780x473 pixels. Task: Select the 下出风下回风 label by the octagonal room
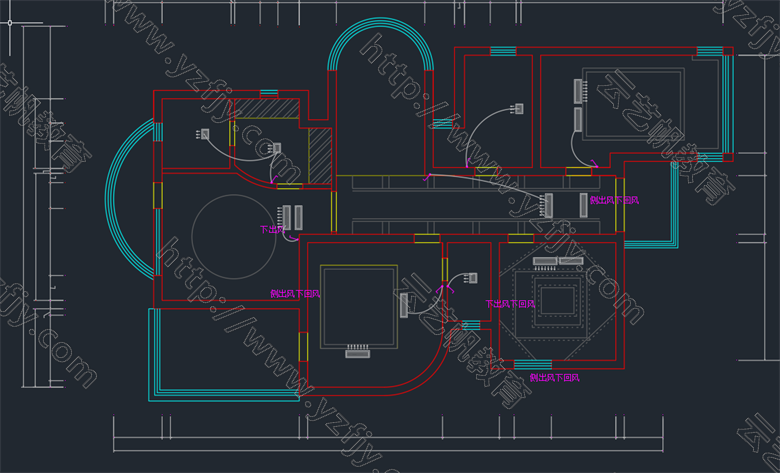(510, 303)
